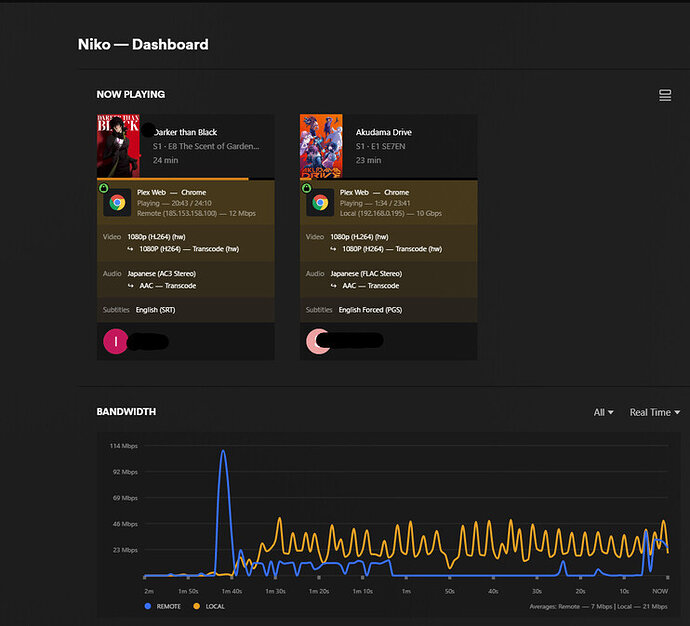Open the Akudama Drive poster thumbnail
The image size is (690, 626).
[321, 146]
